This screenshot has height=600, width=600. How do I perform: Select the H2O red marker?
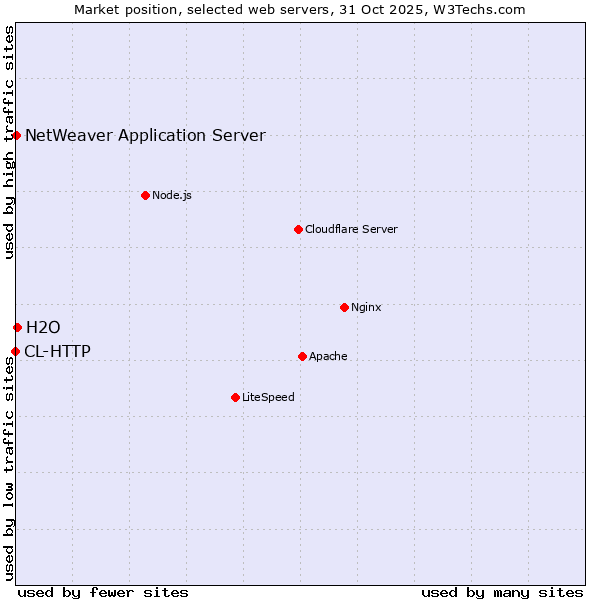tap(17, 327)
